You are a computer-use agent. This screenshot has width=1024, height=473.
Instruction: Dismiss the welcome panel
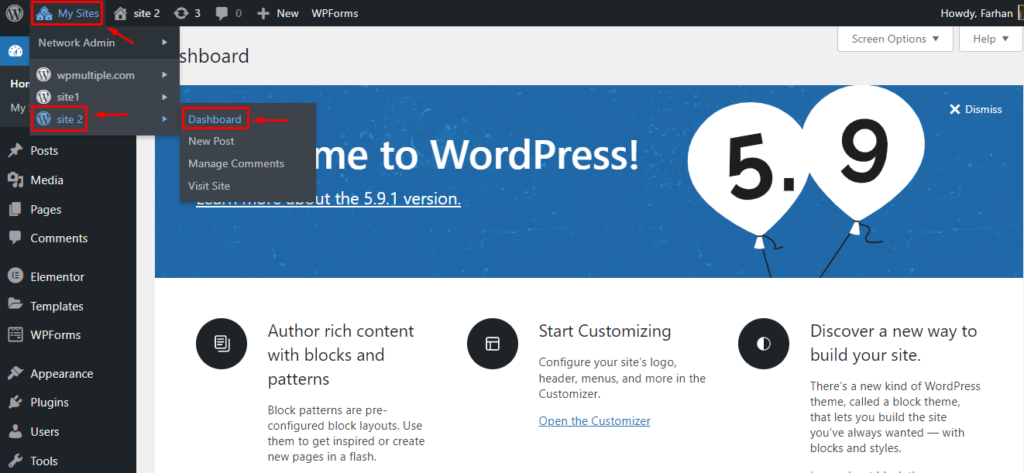pos(976,109)
